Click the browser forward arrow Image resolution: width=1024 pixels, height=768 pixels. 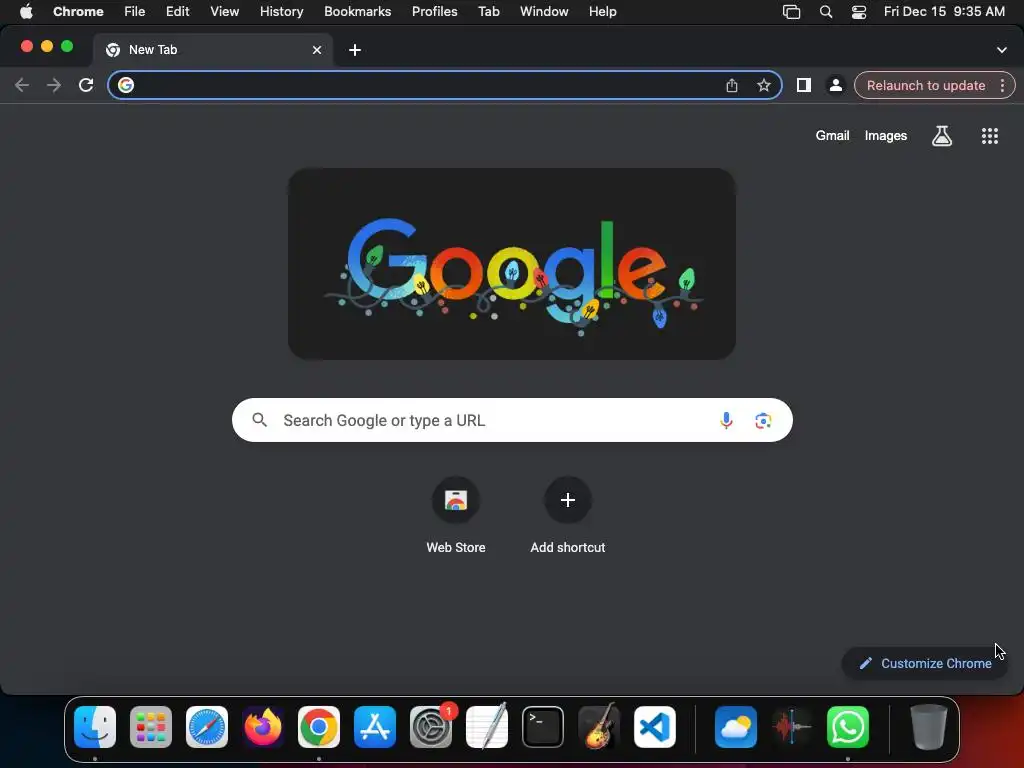54,86
